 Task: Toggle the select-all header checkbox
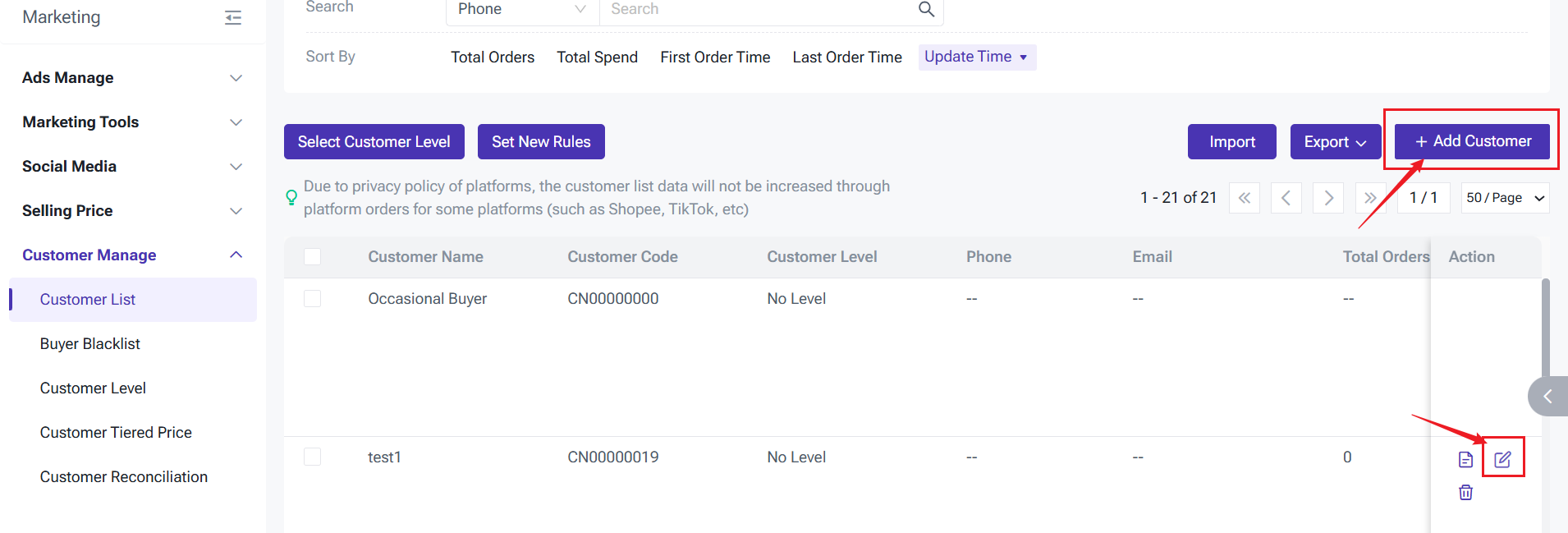click(312, 256)
